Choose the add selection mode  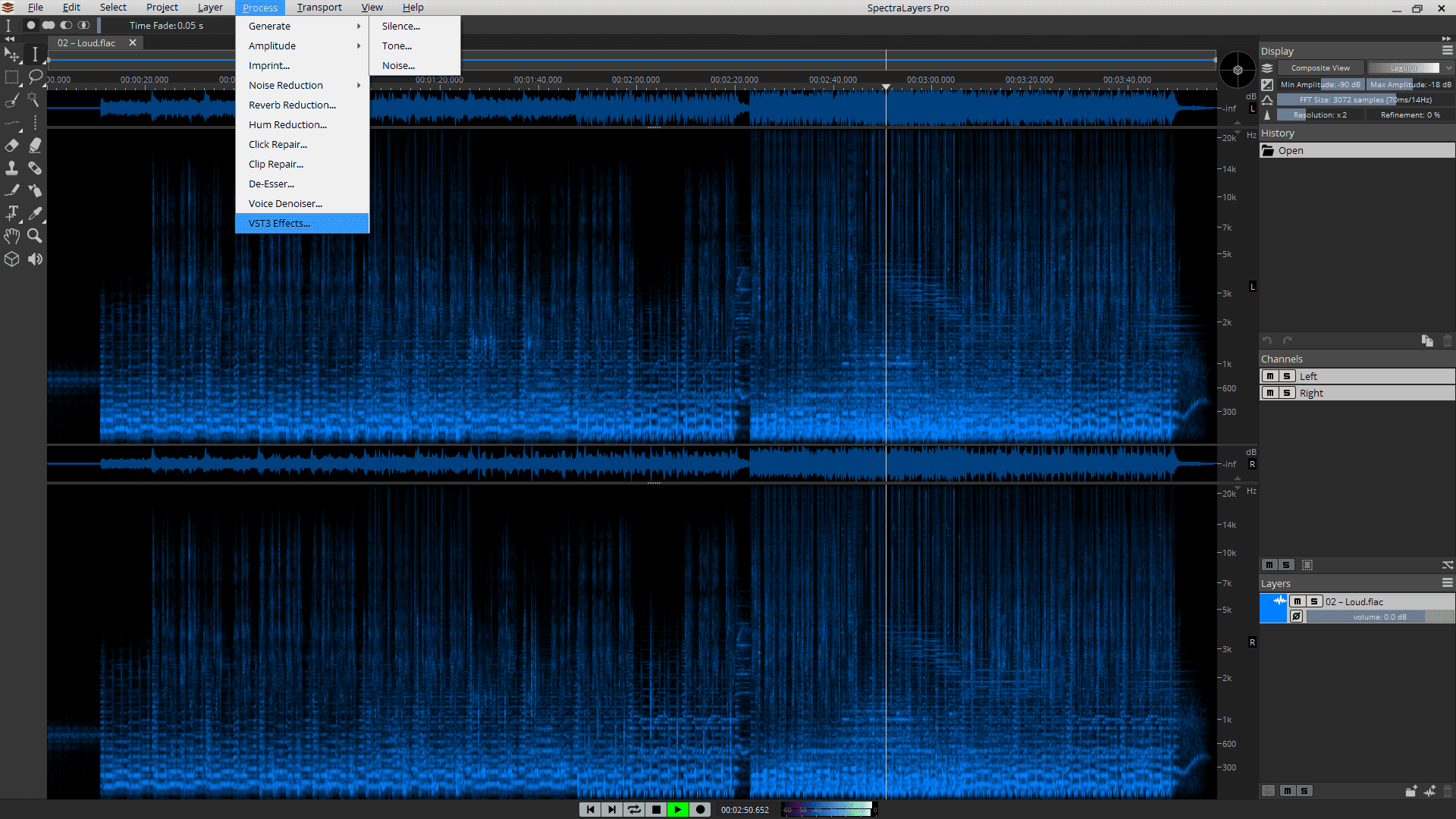pyautogui.click(x=49, y=25)
